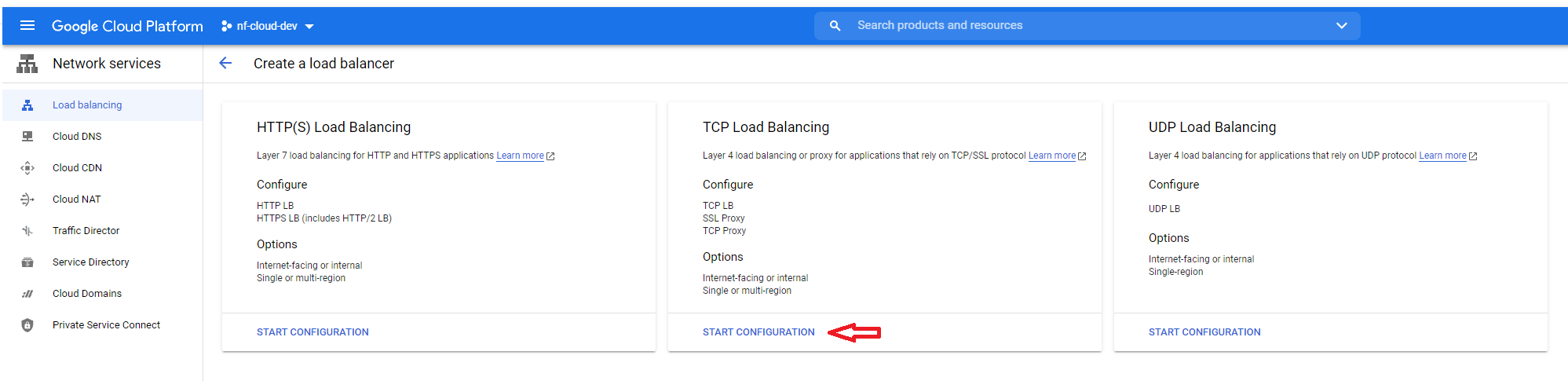
Task: Open Cloud CDN section
Action: coord(77,168)
